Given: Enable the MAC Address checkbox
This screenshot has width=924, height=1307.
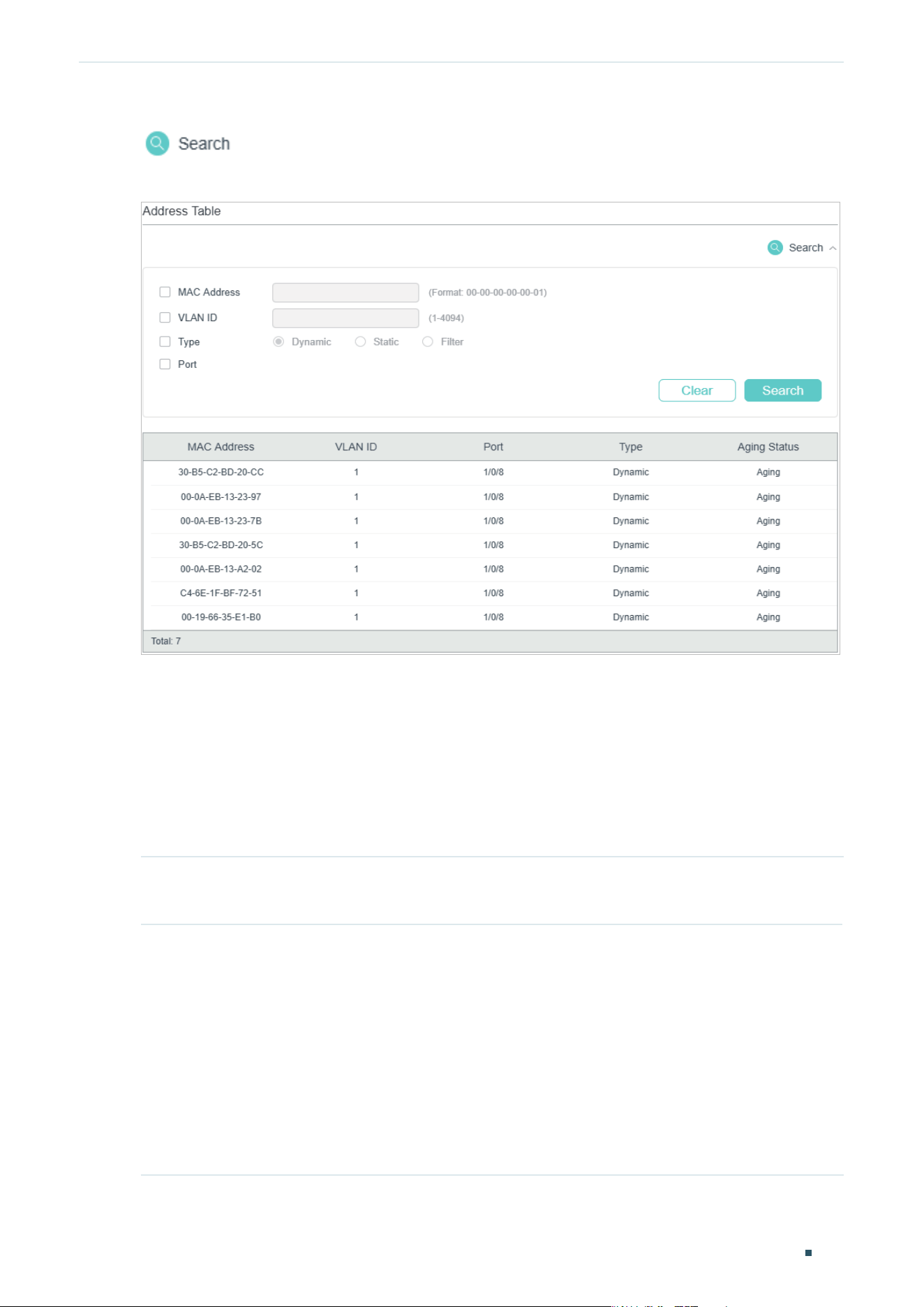Looking at the screenshot, I should click(165, 292).
